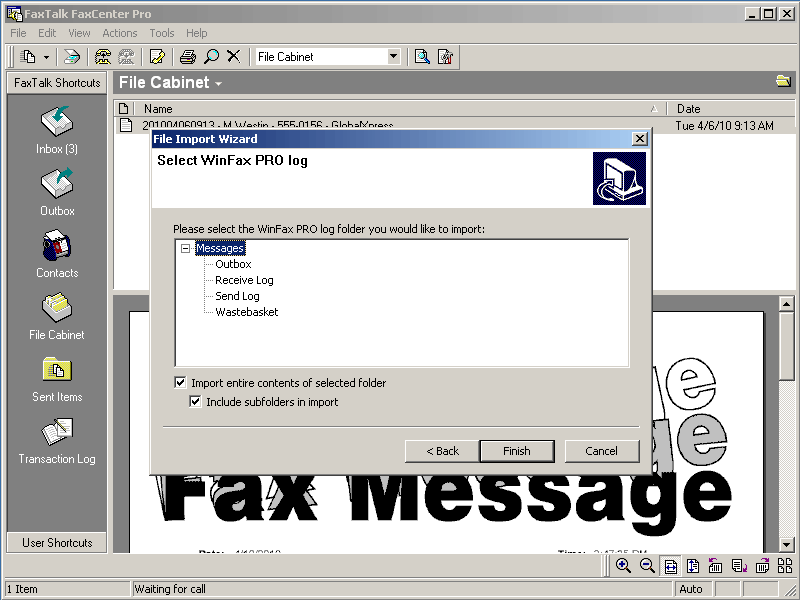Open the View menu
Image resolution: width=800 pixels, height=600 pixels.
pos(79,33)
